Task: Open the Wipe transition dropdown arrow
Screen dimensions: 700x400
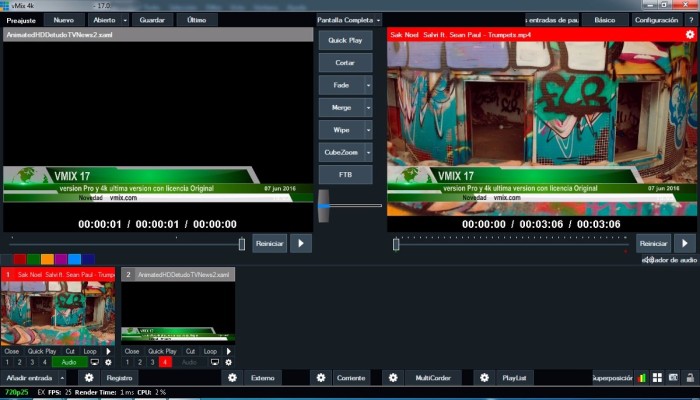Action: 368,130
